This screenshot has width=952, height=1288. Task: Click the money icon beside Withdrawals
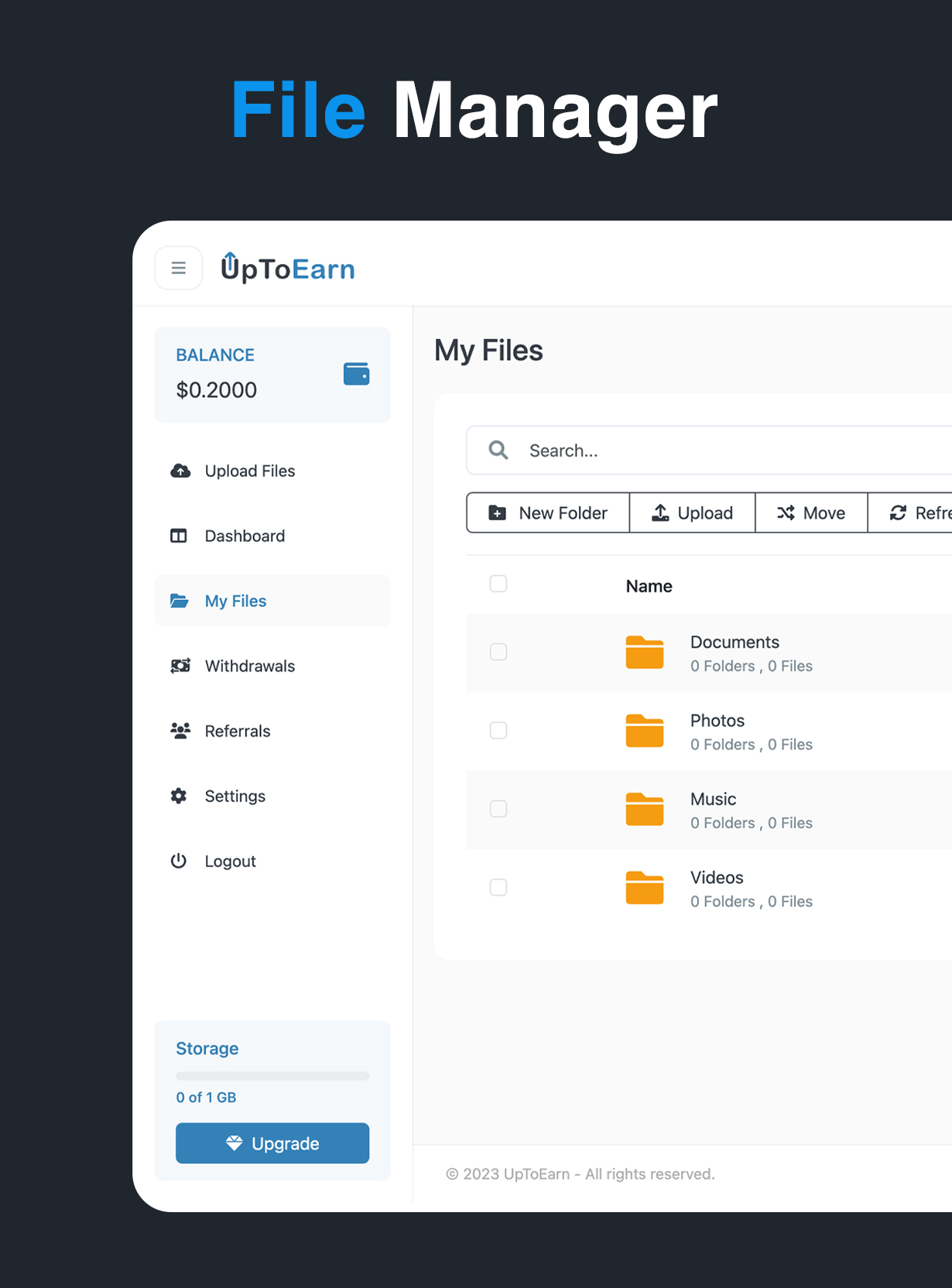pos(180,666)
